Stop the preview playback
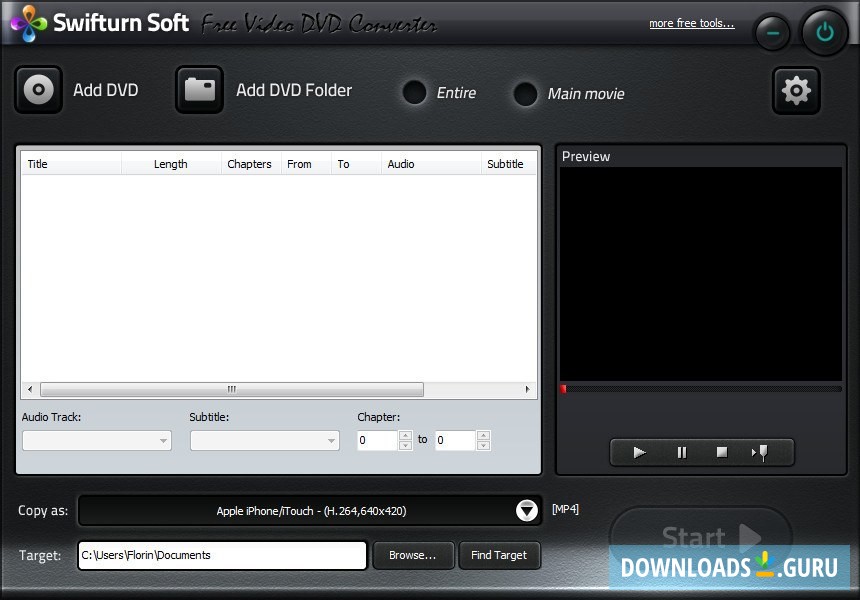The height and width of the screenshot is (600, 860). [x=721, y=452]
